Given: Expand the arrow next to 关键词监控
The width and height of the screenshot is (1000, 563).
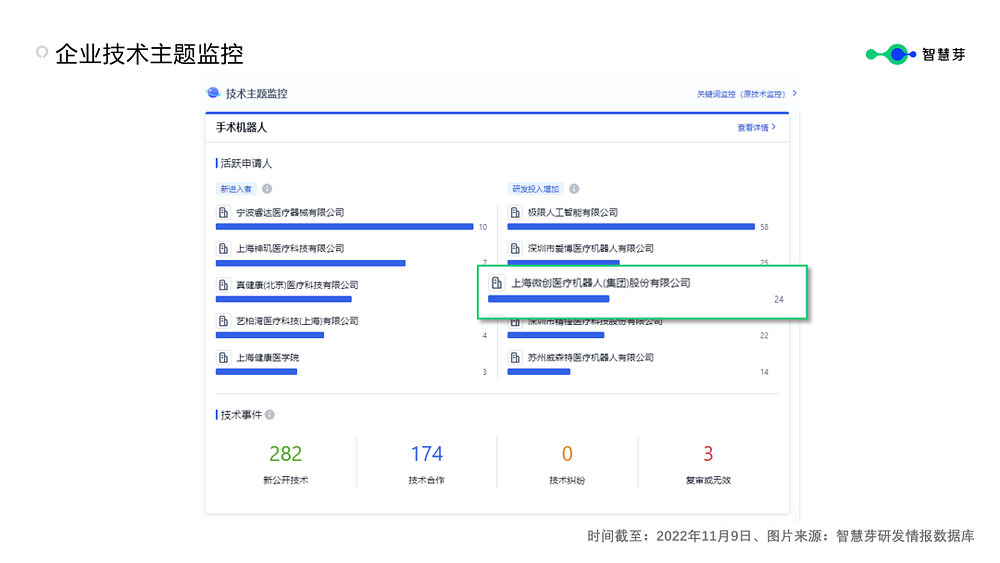Looking at the screenshot, I should [795, 93].
